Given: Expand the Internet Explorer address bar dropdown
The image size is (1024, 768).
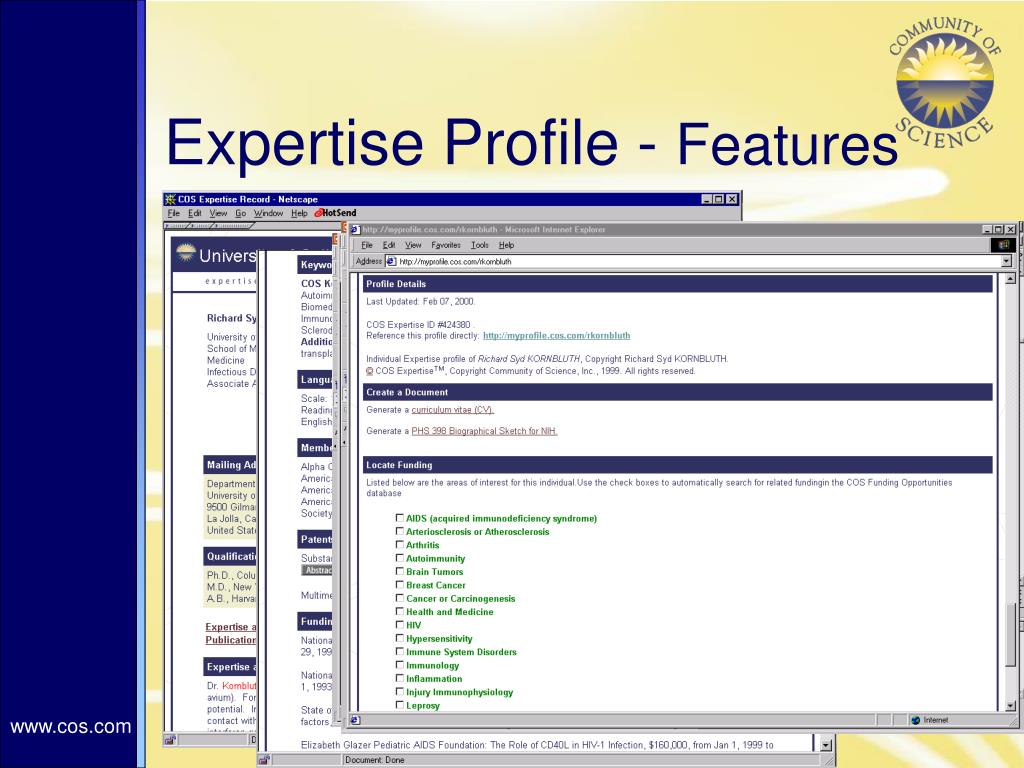Looking at the screenshot, I should tap(1006, 261).
